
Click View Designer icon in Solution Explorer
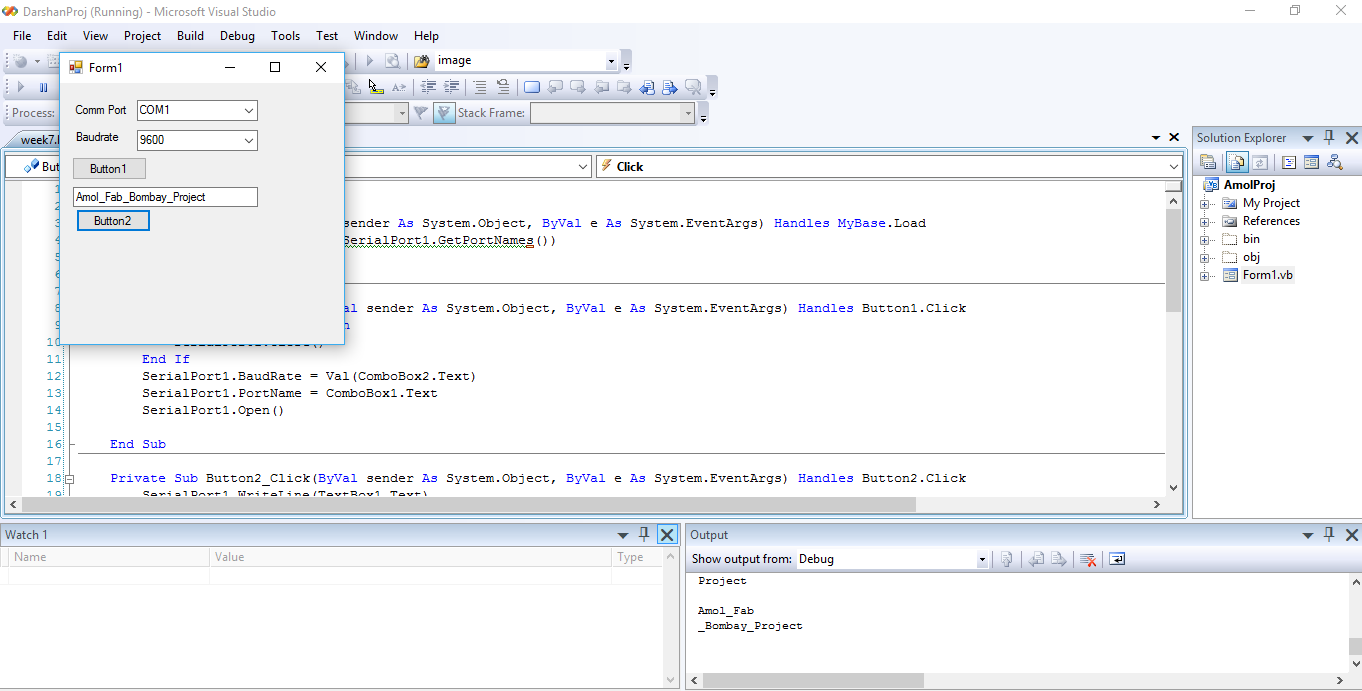(1311, 162)
